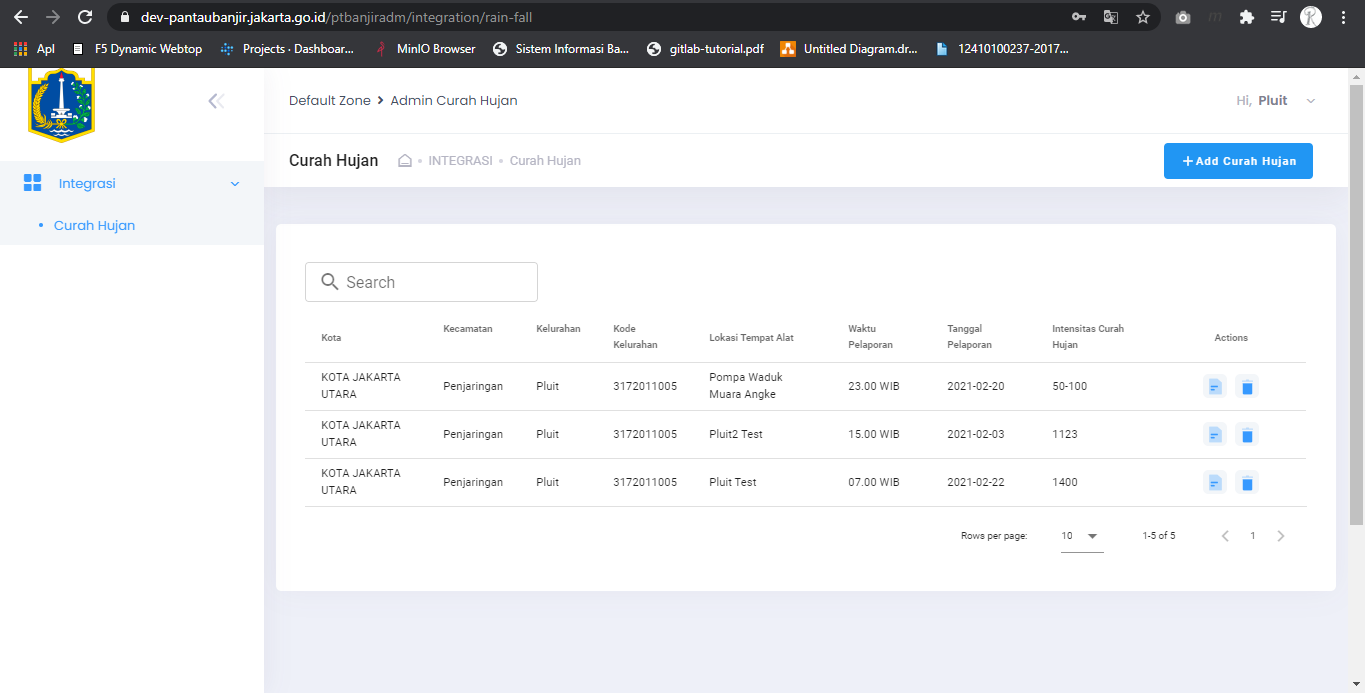Screen dimensions: 1365x693
Task: Click edit icon for Pompa Waduk Muara Angke row
Action: click(1215, 386)
